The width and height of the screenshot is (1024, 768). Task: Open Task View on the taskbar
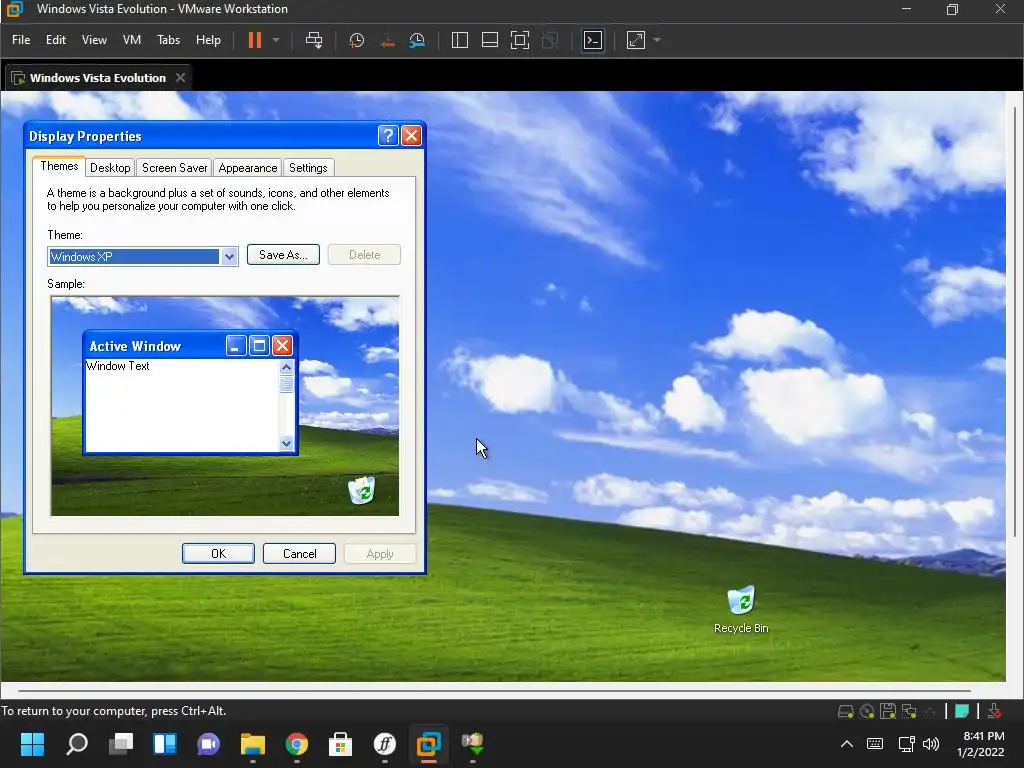tap(121, 744)
